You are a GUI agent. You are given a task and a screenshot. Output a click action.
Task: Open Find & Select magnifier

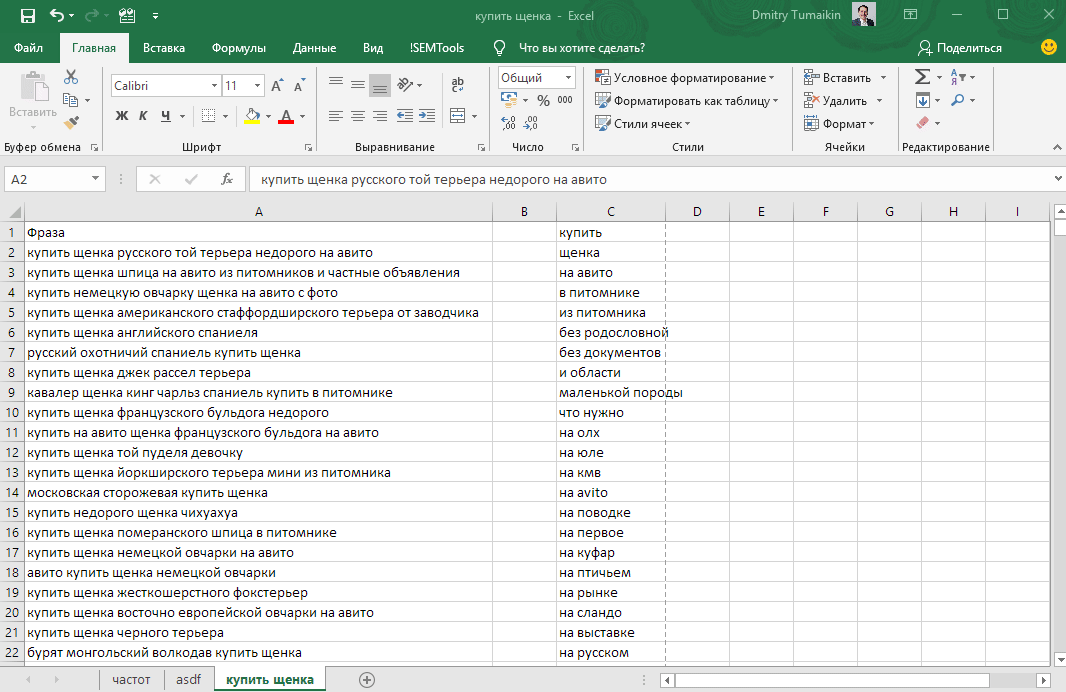958,100
